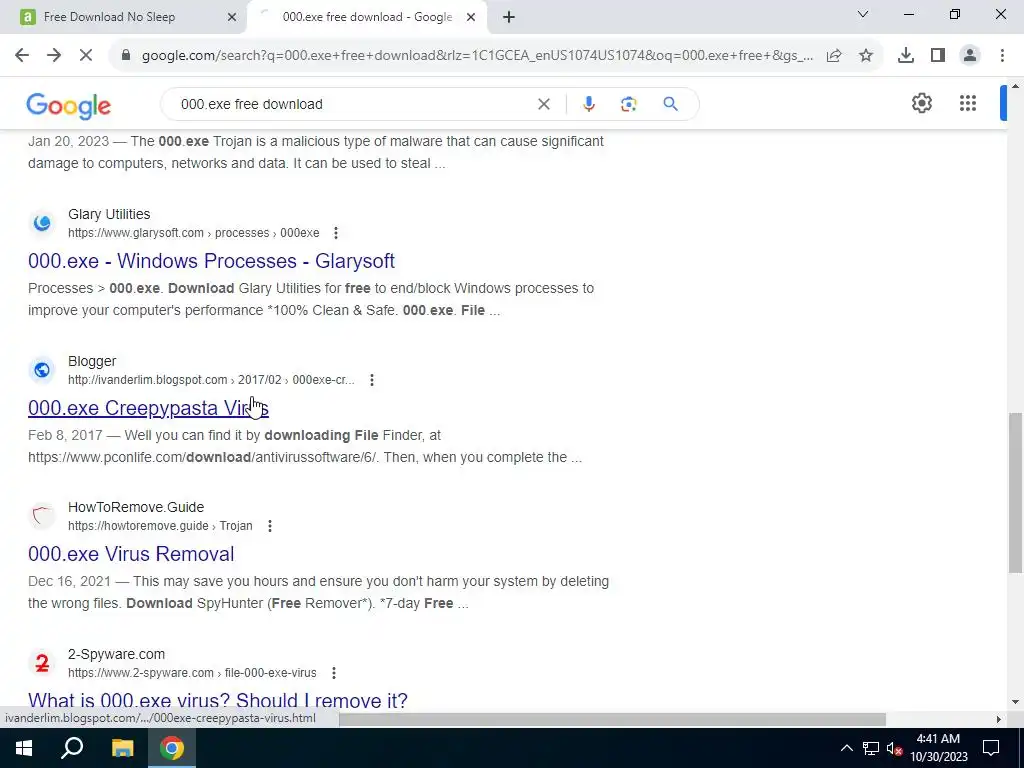Open the side panel icon

[938, 56]
